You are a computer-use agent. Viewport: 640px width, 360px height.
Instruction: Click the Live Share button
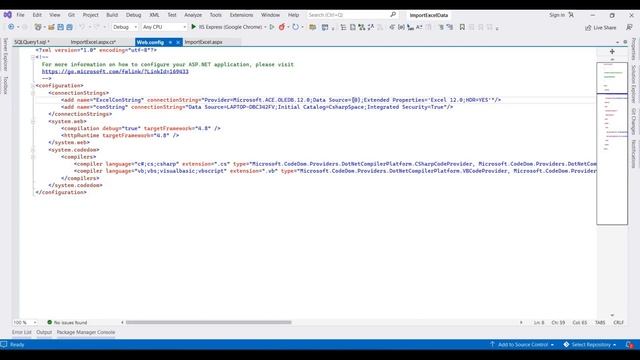pos(600,27)
